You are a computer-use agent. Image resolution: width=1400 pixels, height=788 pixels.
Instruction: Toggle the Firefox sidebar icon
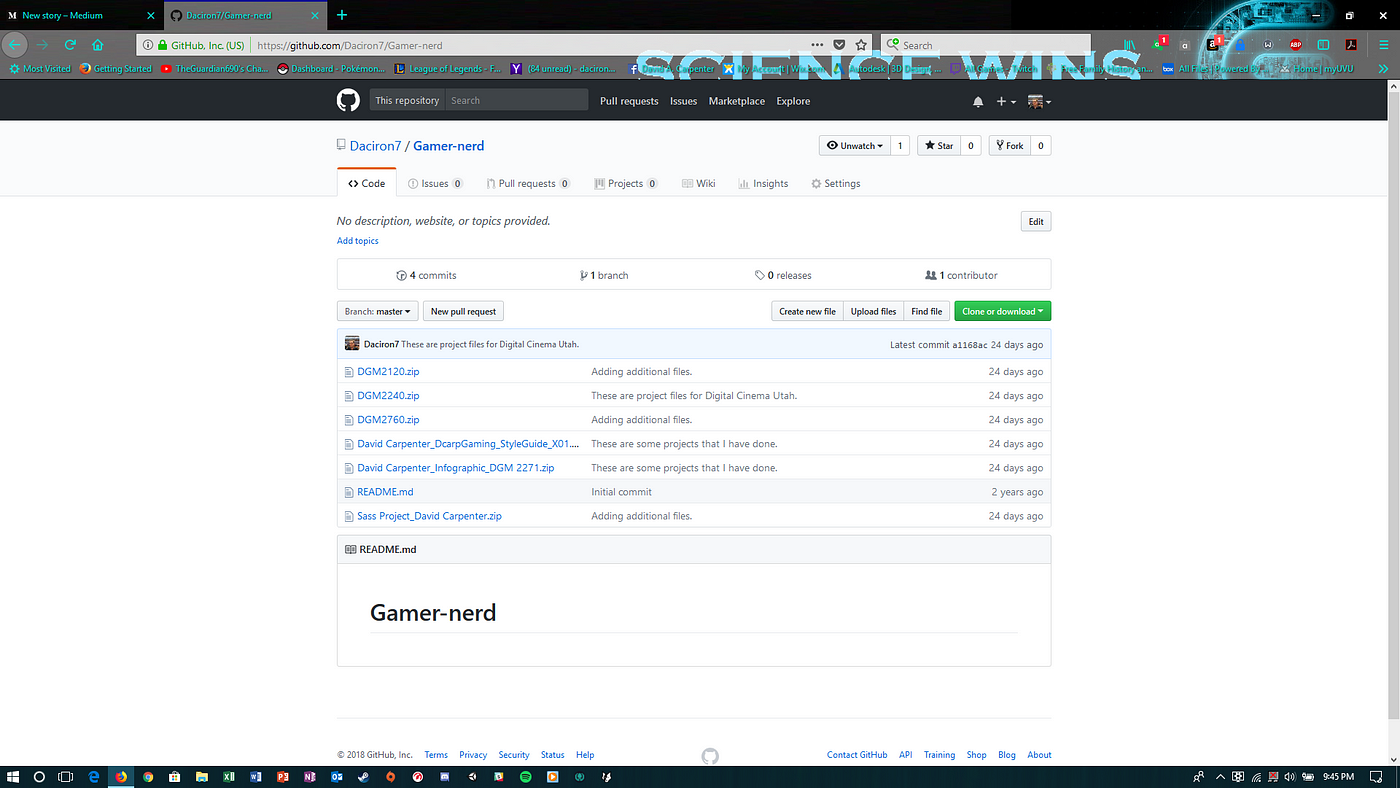[1323, 45]
